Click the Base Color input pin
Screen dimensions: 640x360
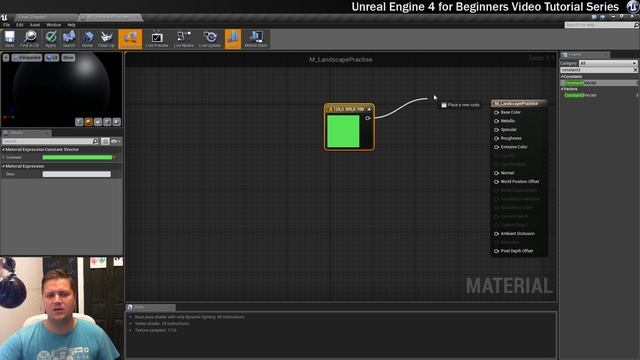[x=497, y=112]
